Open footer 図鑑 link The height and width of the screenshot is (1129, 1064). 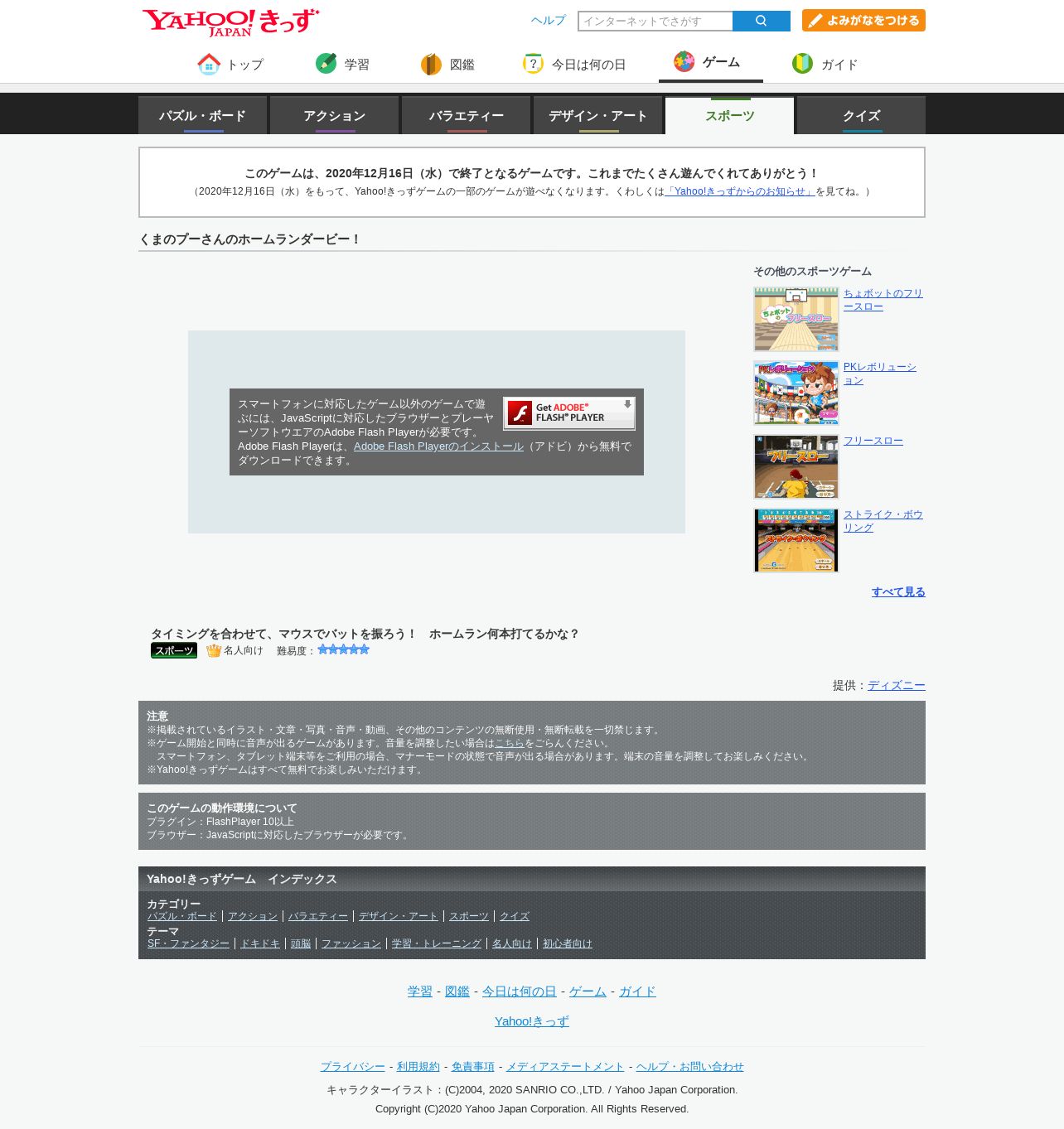(457, 991)
